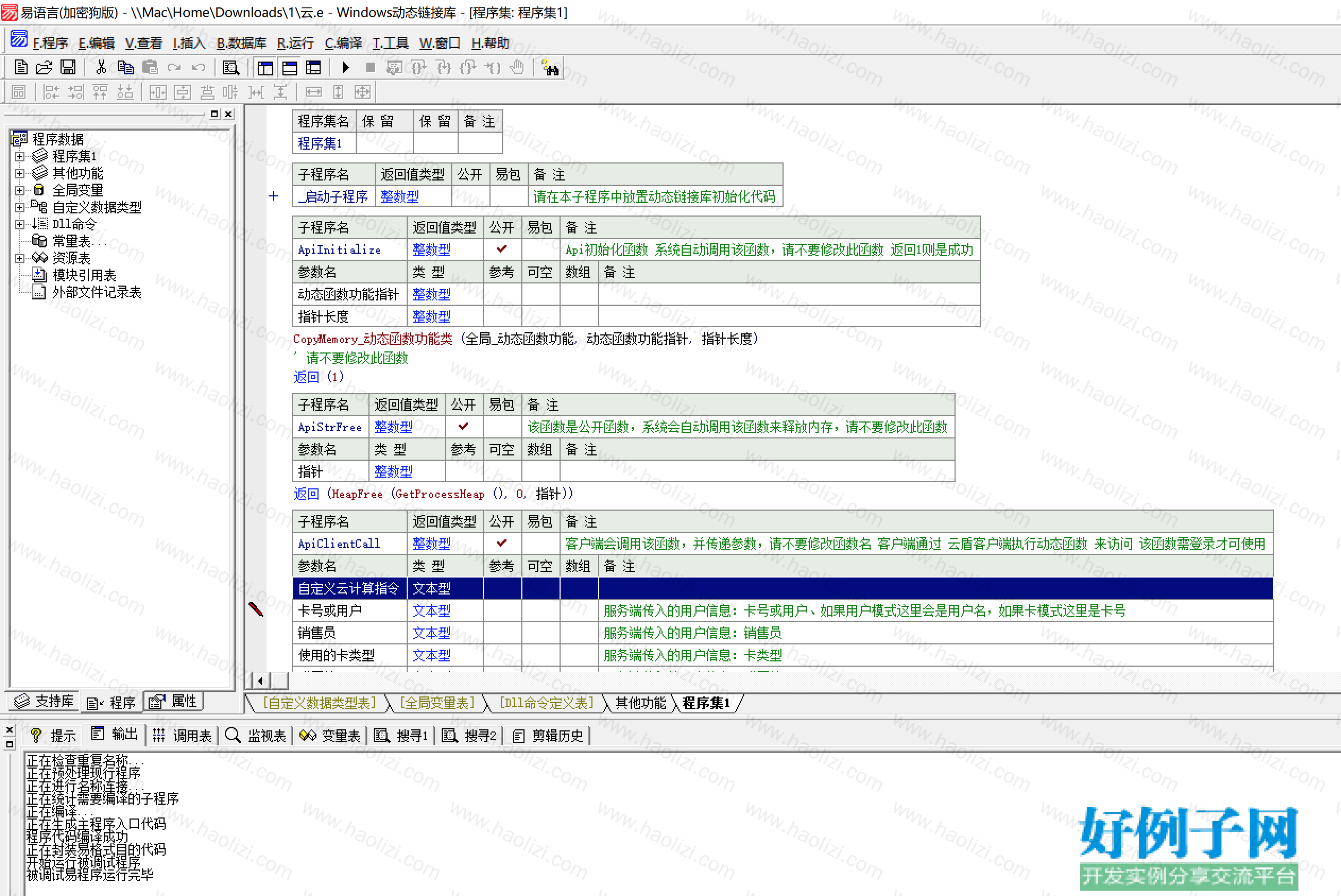
Task: Open the T.工具 menu
Action: 390,43
